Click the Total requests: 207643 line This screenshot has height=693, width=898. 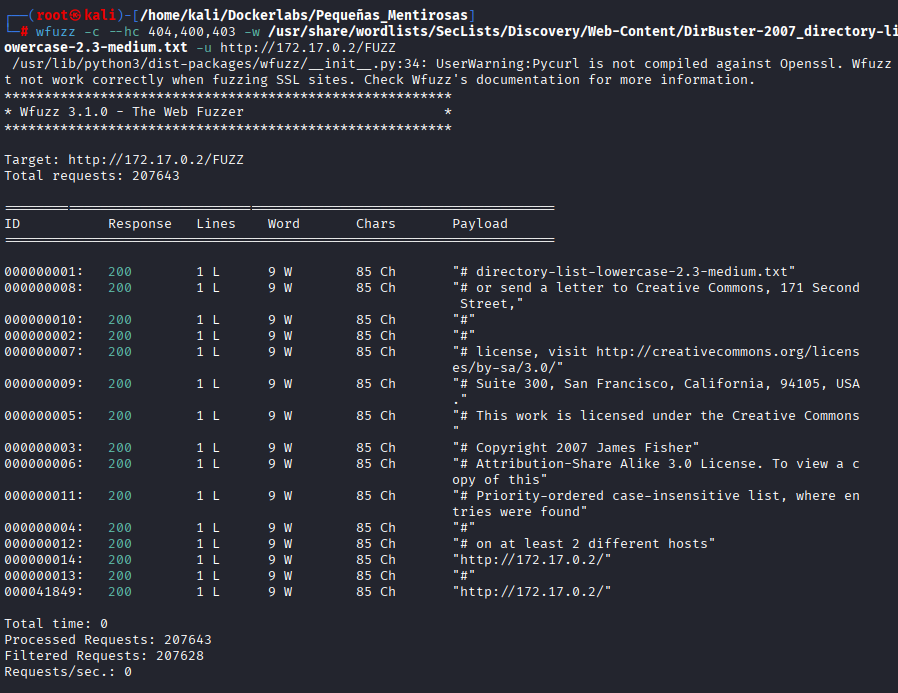[92, 176]
